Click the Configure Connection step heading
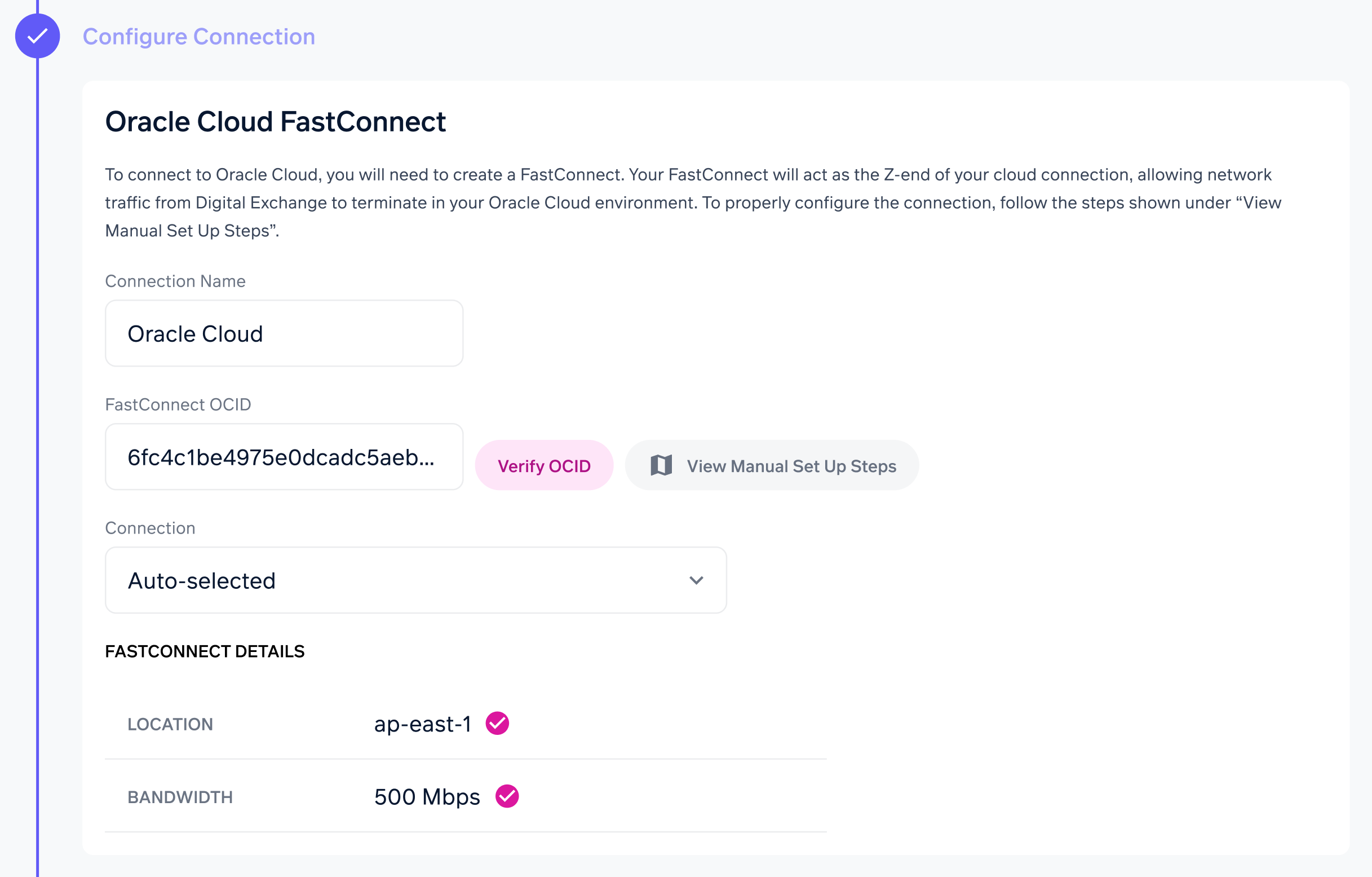The width and height of the screenshot is (1372, 877). (x=198, y=37)
